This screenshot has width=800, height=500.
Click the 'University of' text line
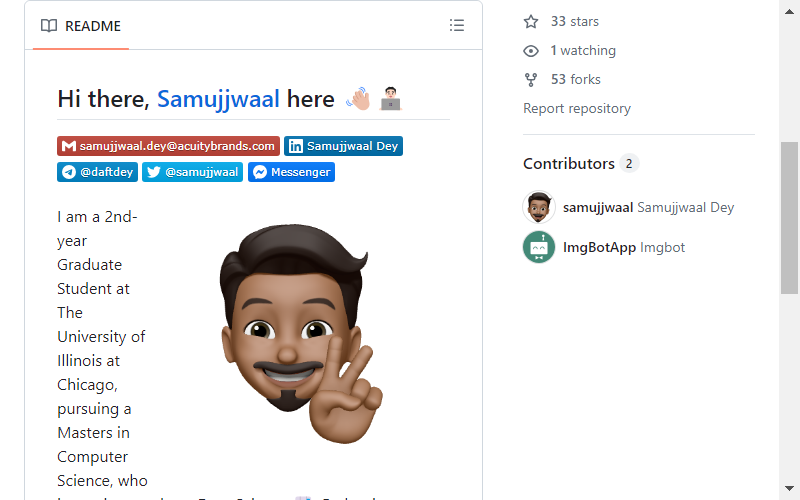pyautogui.click(x=101, y=337)
